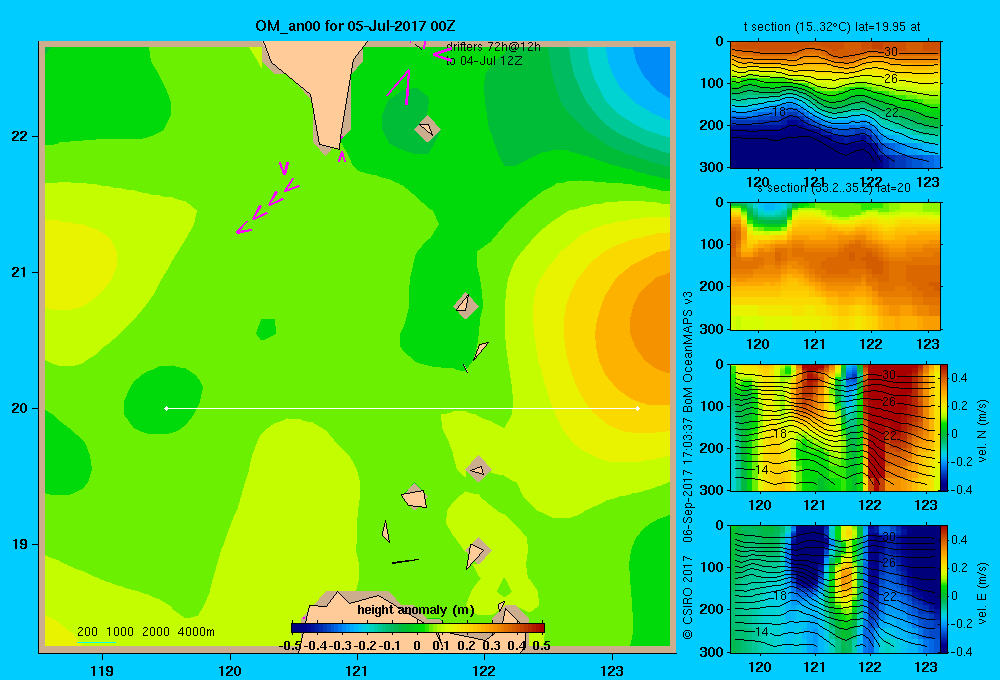The image size is (1000, 680).
Task: Click the "0.5" tick at height anomaly scale's right end
Action: tap(541, 646)
